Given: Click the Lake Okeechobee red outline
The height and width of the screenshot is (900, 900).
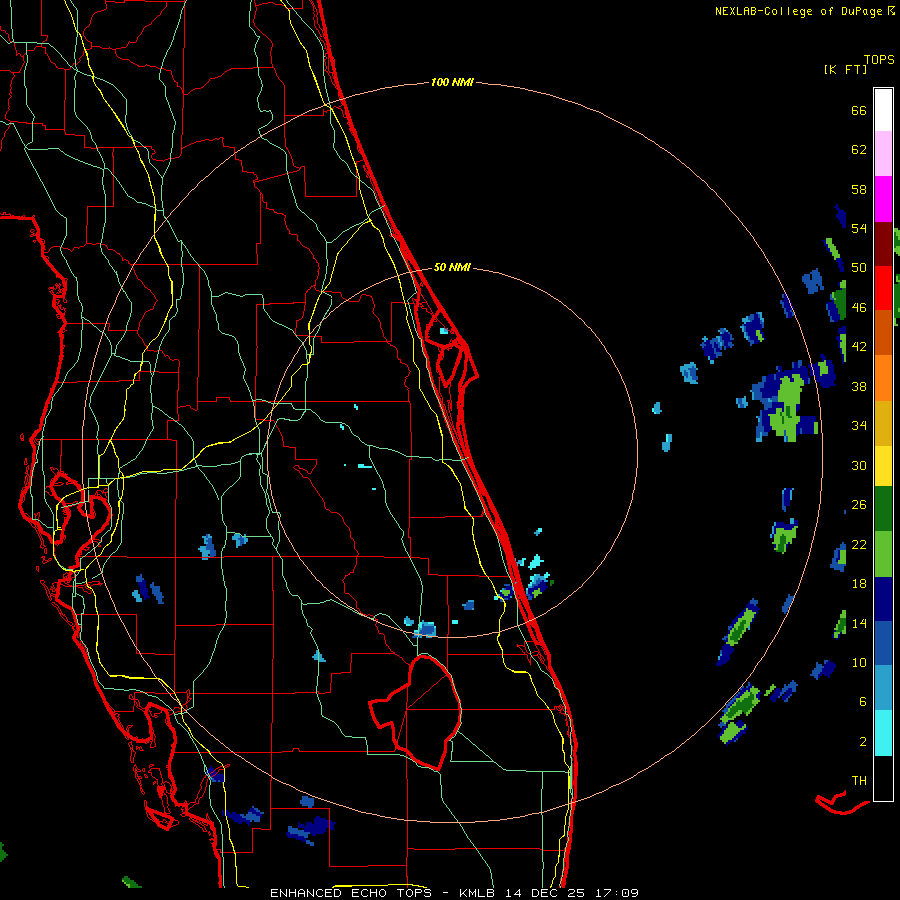Looking at the screenshot, I should point(417,712).
